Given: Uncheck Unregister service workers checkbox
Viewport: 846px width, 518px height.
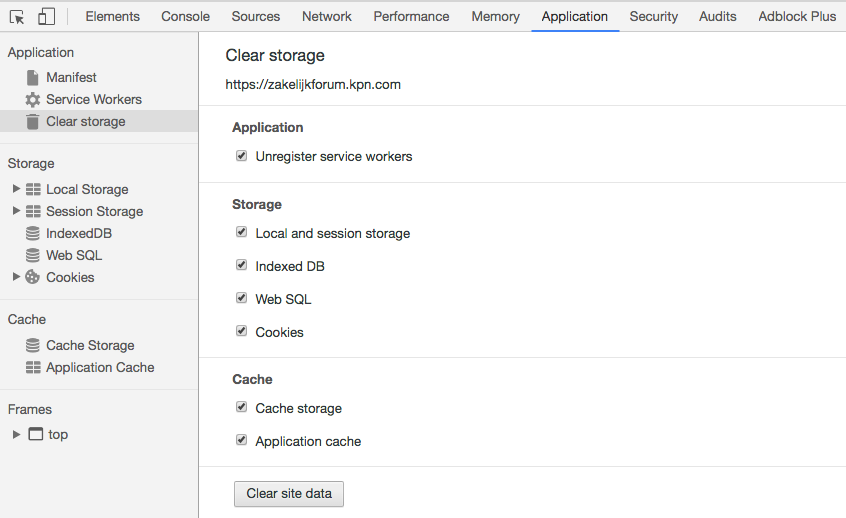Looking at the screenshot, I should (x=241, y=156).
